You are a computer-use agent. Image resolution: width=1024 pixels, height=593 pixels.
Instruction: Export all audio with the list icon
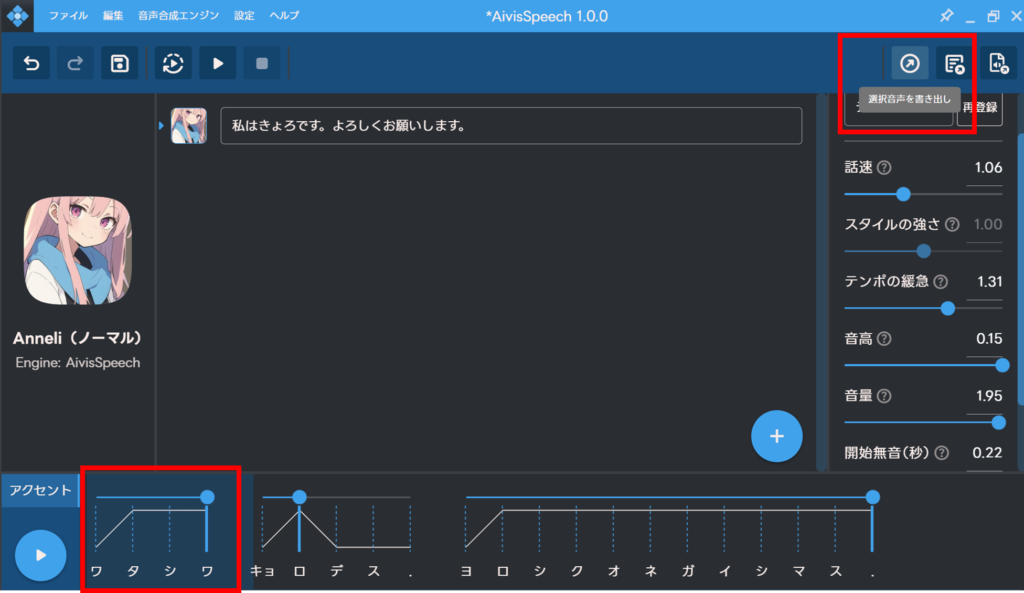pos(954,63)
